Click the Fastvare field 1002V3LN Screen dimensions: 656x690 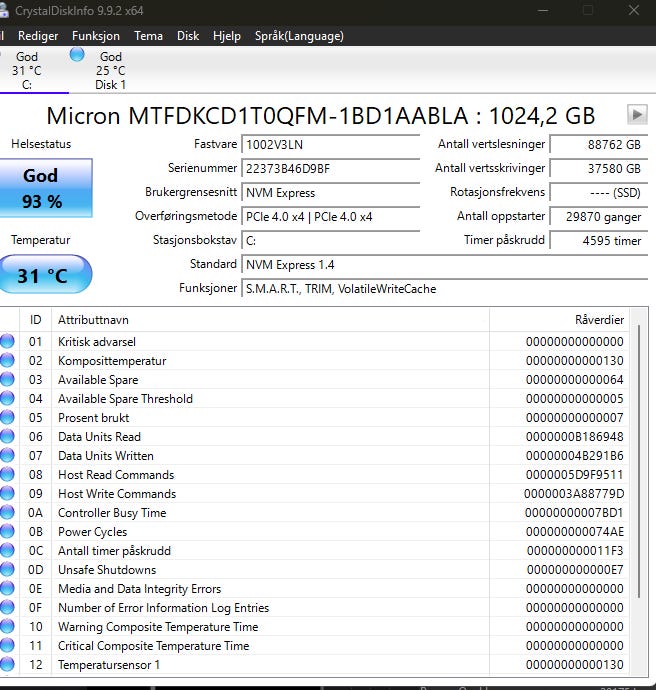[330, 145]
